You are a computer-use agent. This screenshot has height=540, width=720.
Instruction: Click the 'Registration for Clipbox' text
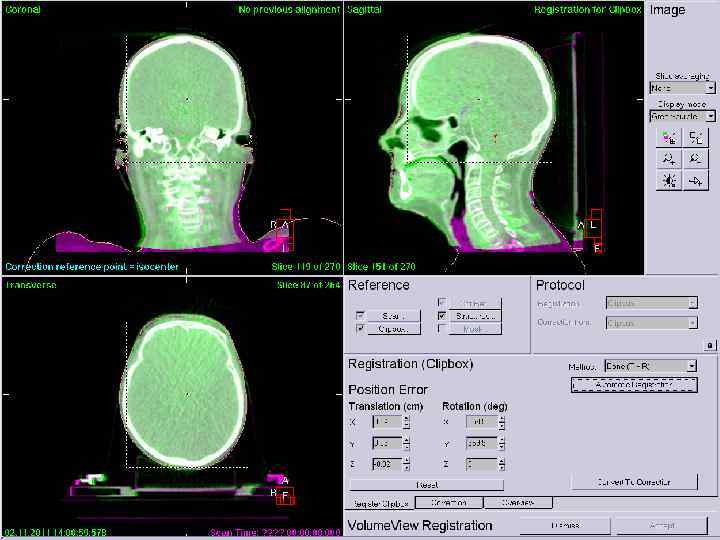[587, 9]
